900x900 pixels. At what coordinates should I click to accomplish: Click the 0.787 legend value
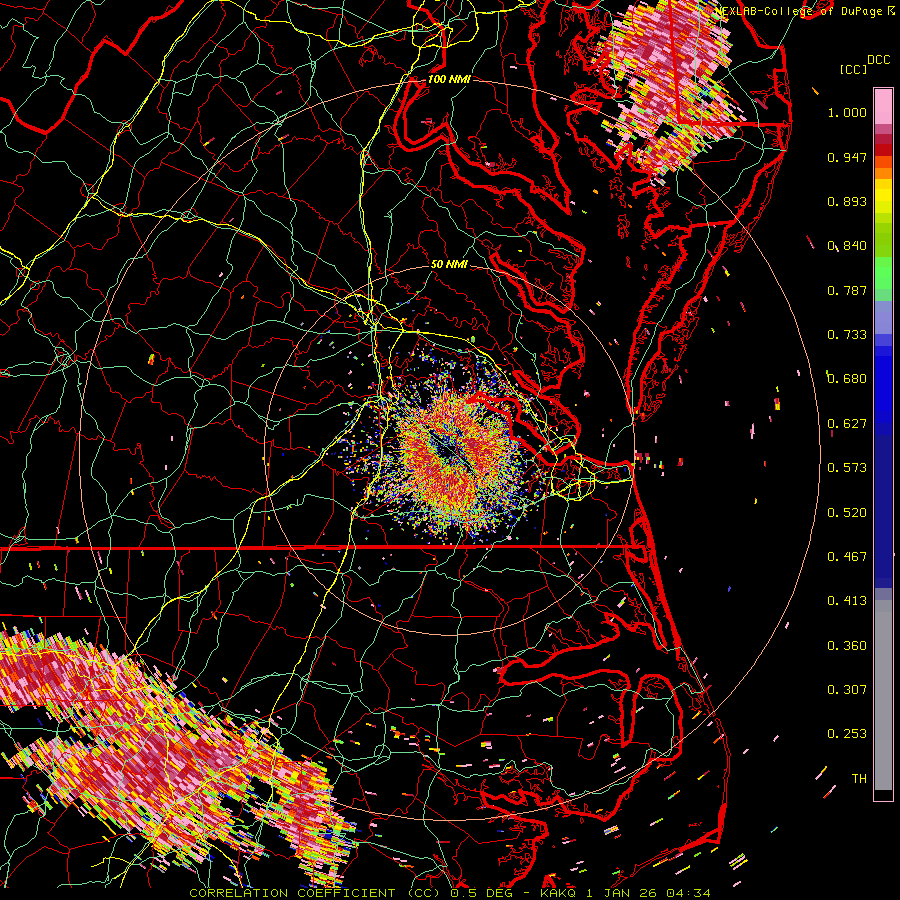[847, 290]
